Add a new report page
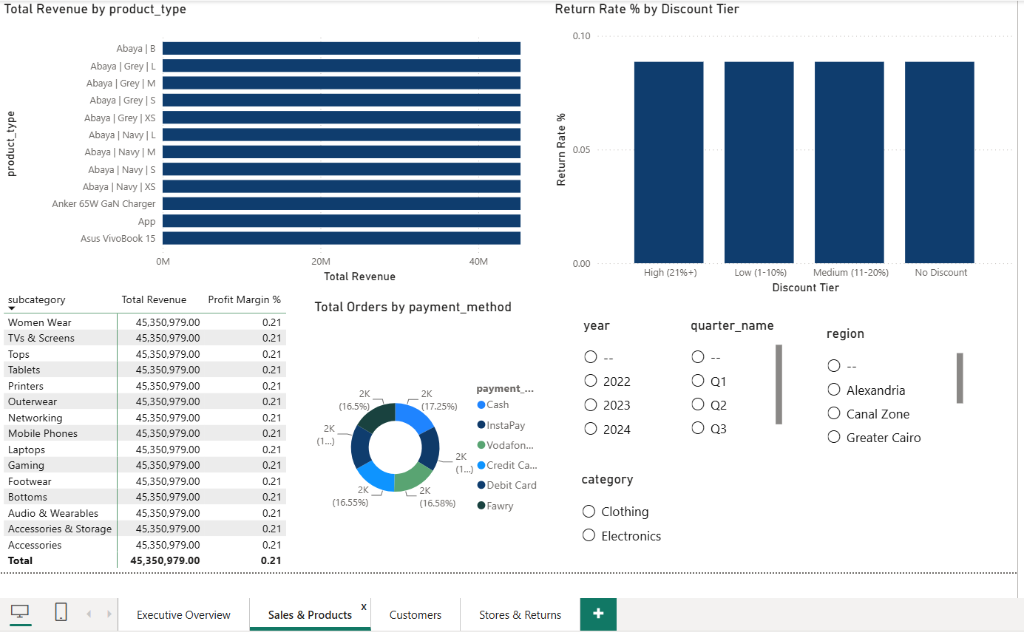Screen dimensions: 1024x632 click(598, 614)
